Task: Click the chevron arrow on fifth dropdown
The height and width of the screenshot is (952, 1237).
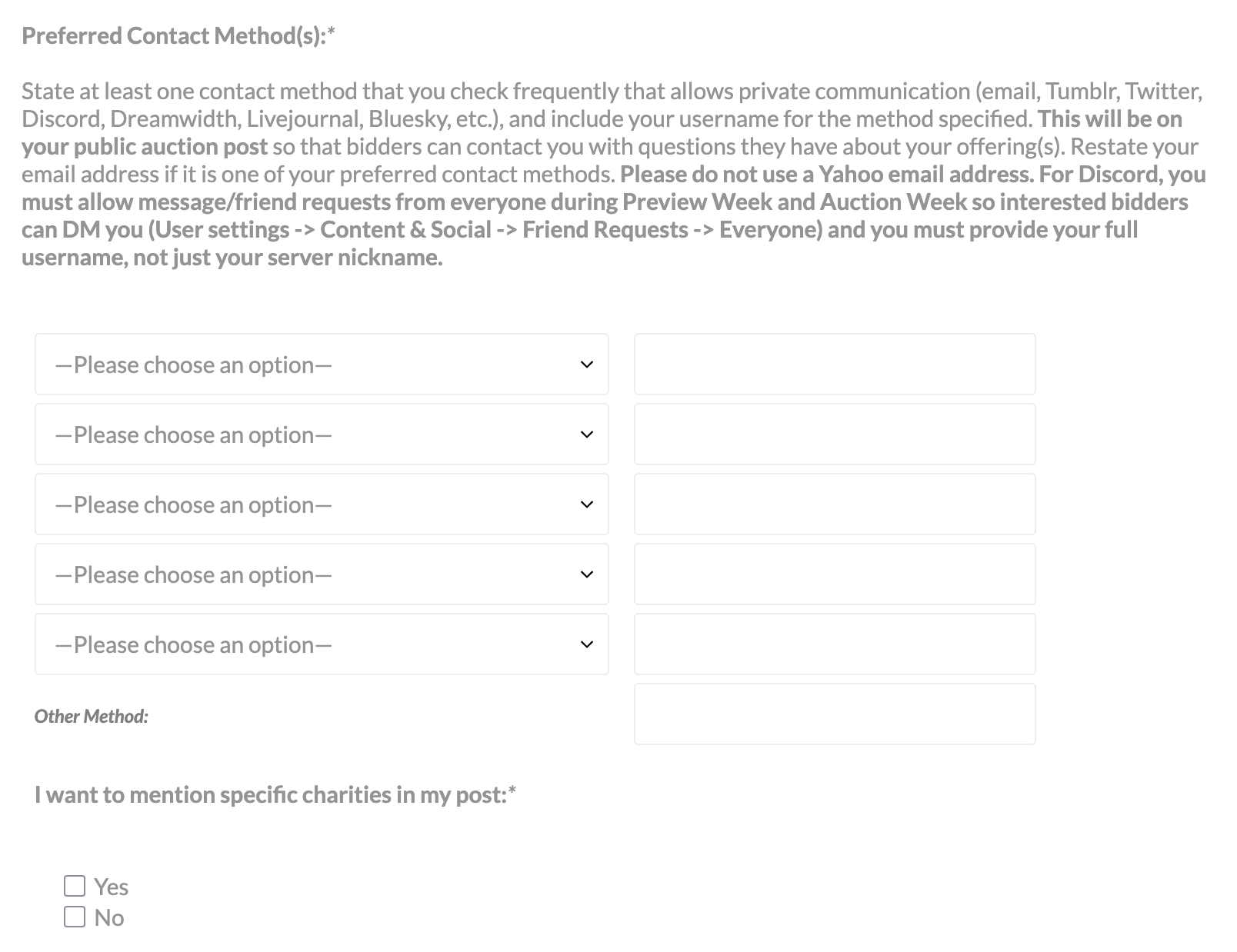Action: click(587, 644)
